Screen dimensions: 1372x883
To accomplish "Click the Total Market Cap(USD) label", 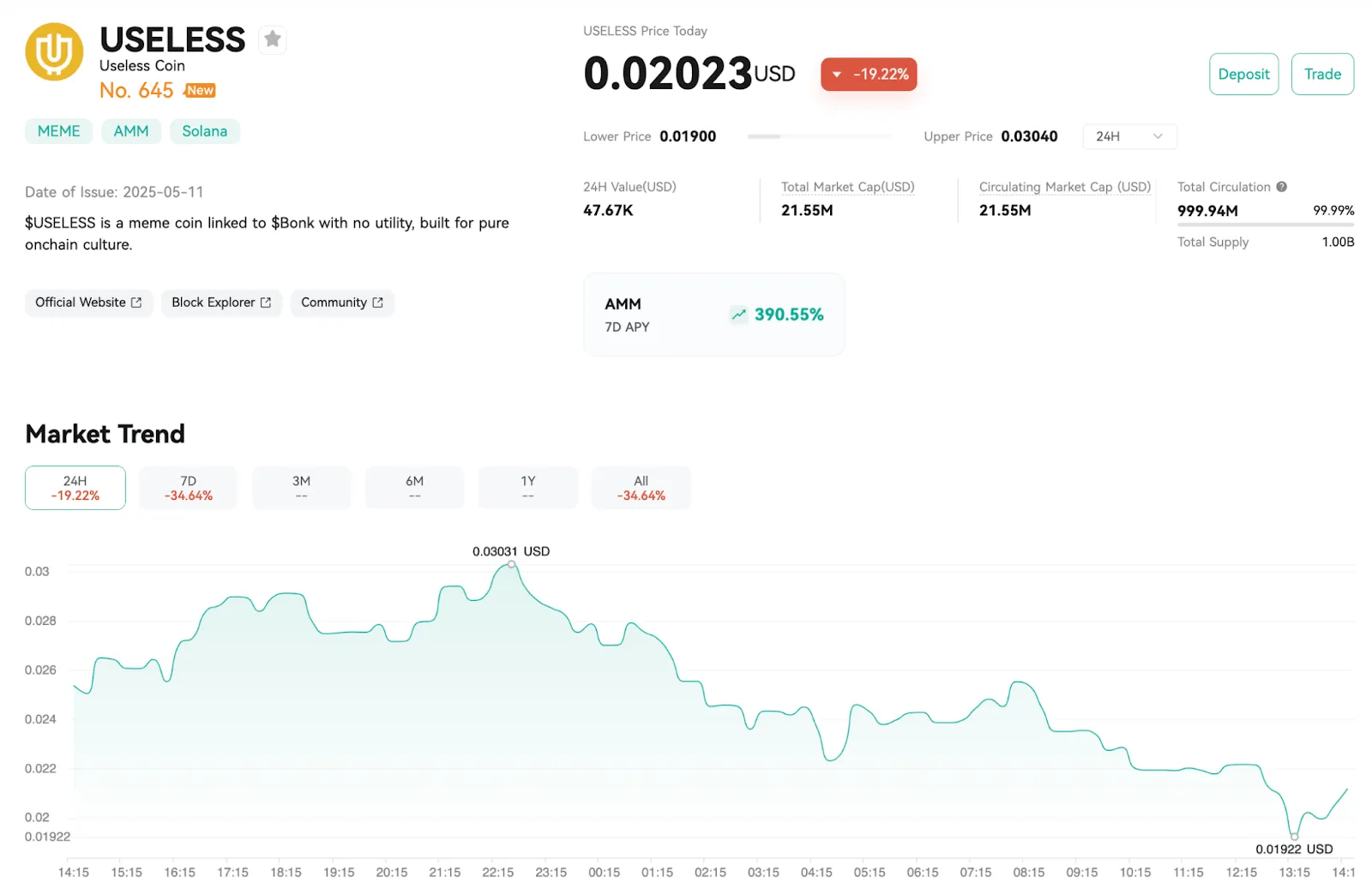I will [x=847, y=187].
